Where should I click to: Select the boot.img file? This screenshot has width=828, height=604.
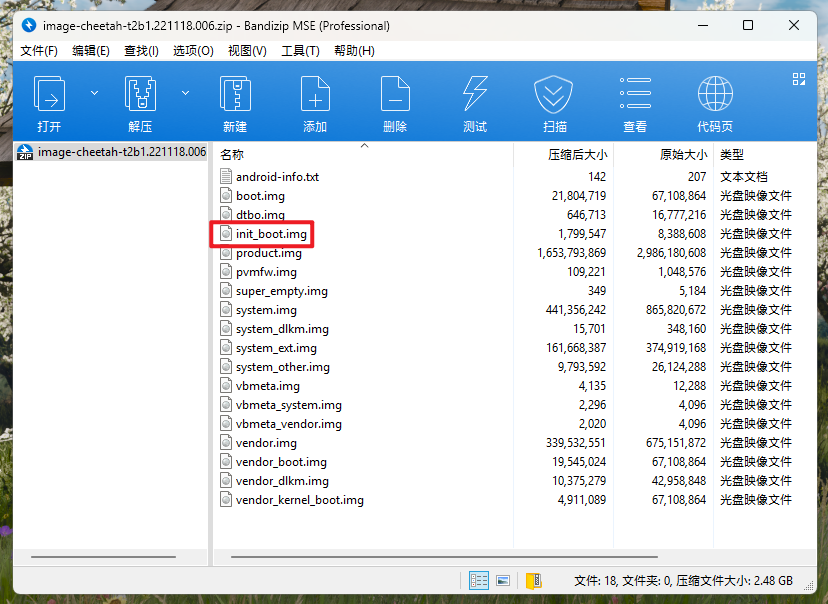coord(260,196)
